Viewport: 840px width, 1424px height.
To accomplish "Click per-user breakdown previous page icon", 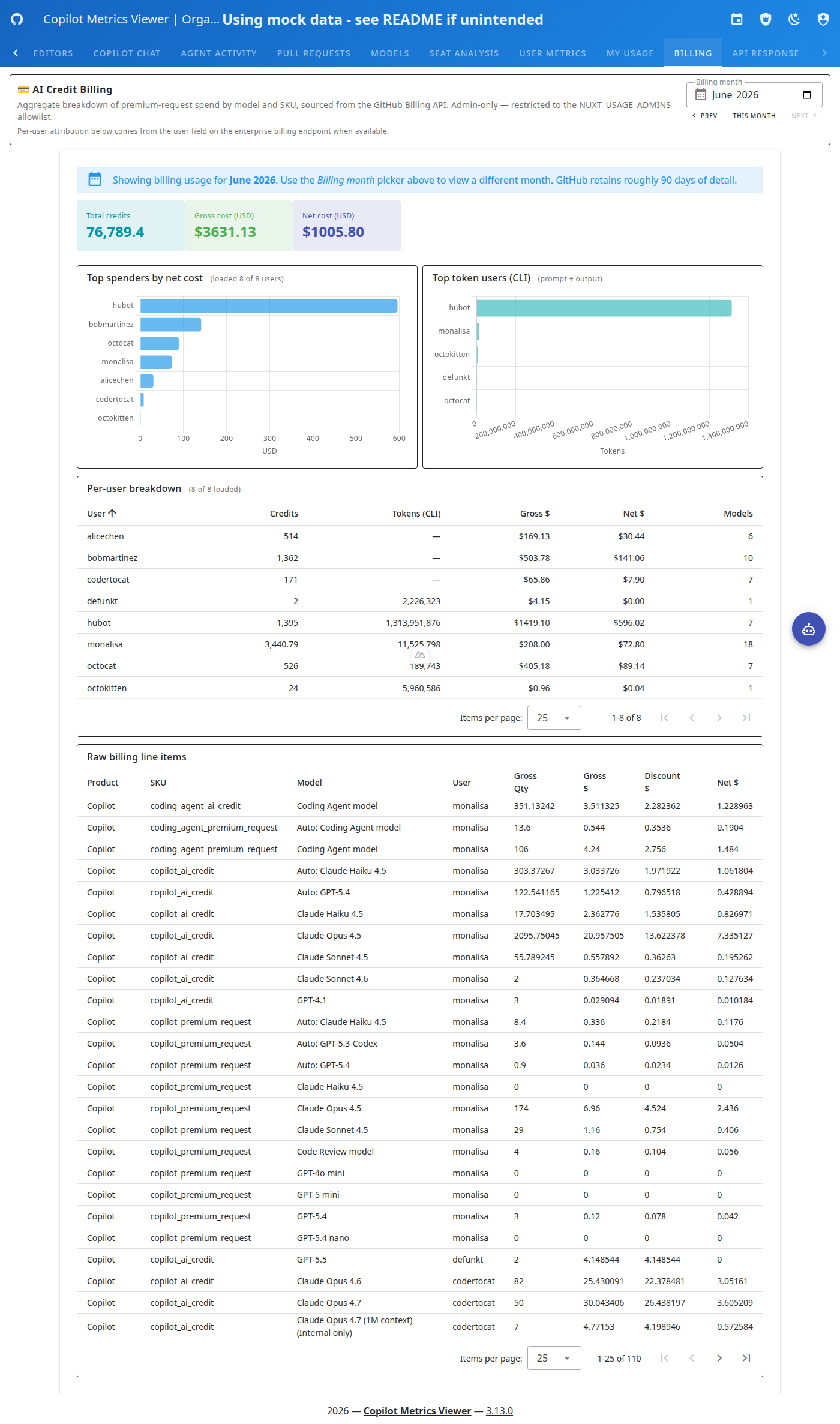I will point(691,718).
